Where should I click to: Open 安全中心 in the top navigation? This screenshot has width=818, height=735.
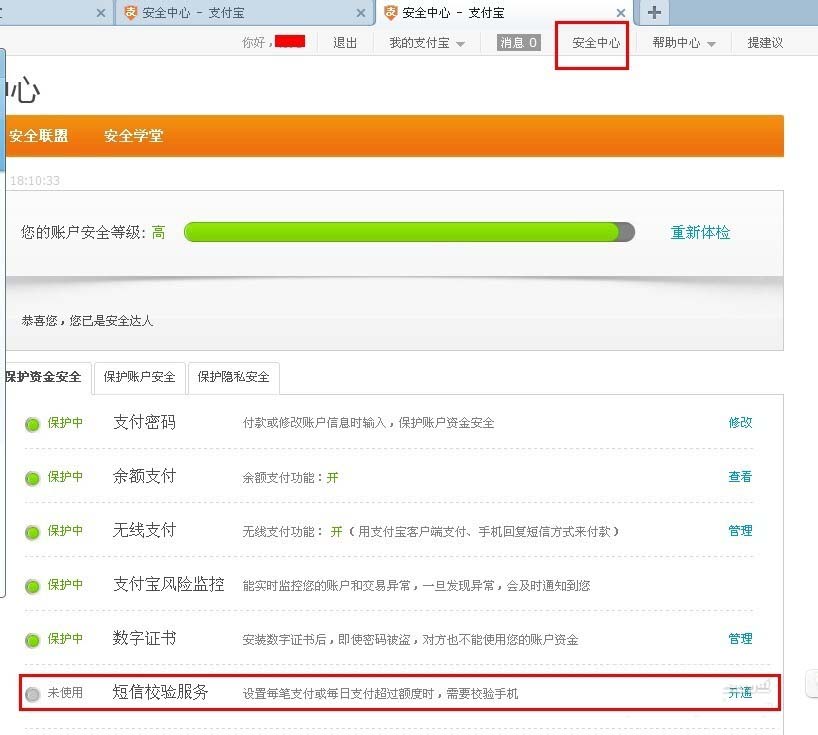[x=596, y=43]
